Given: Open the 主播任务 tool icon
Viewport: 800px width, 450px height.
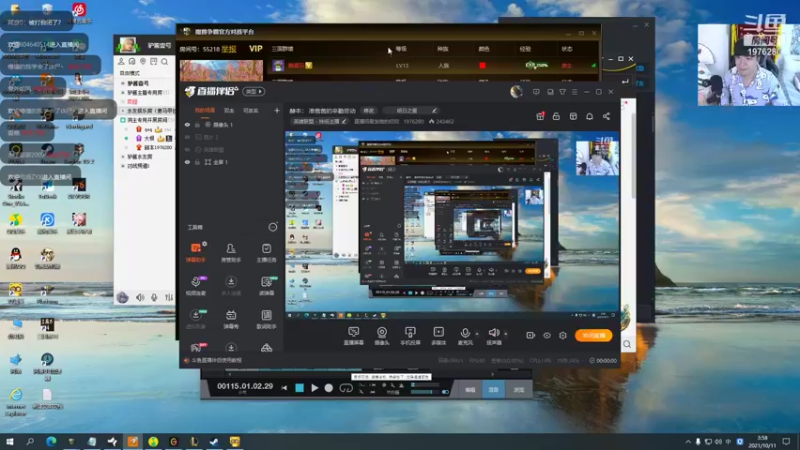Looking at the screenshot, I should point(266,252).
